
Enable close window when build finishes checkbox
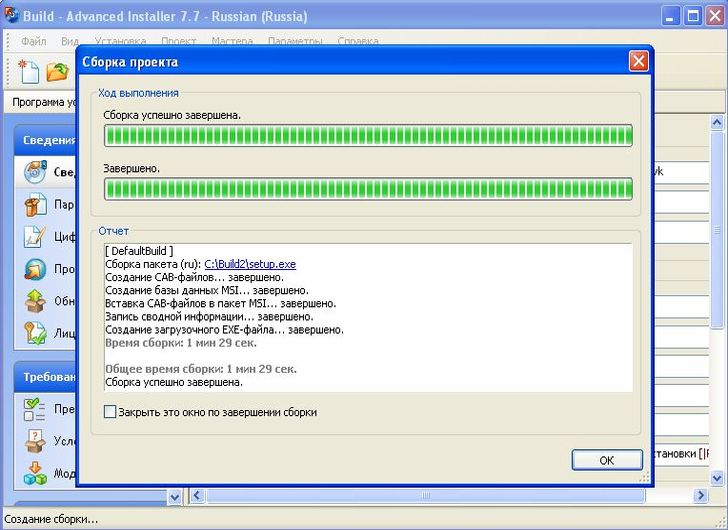110,412
